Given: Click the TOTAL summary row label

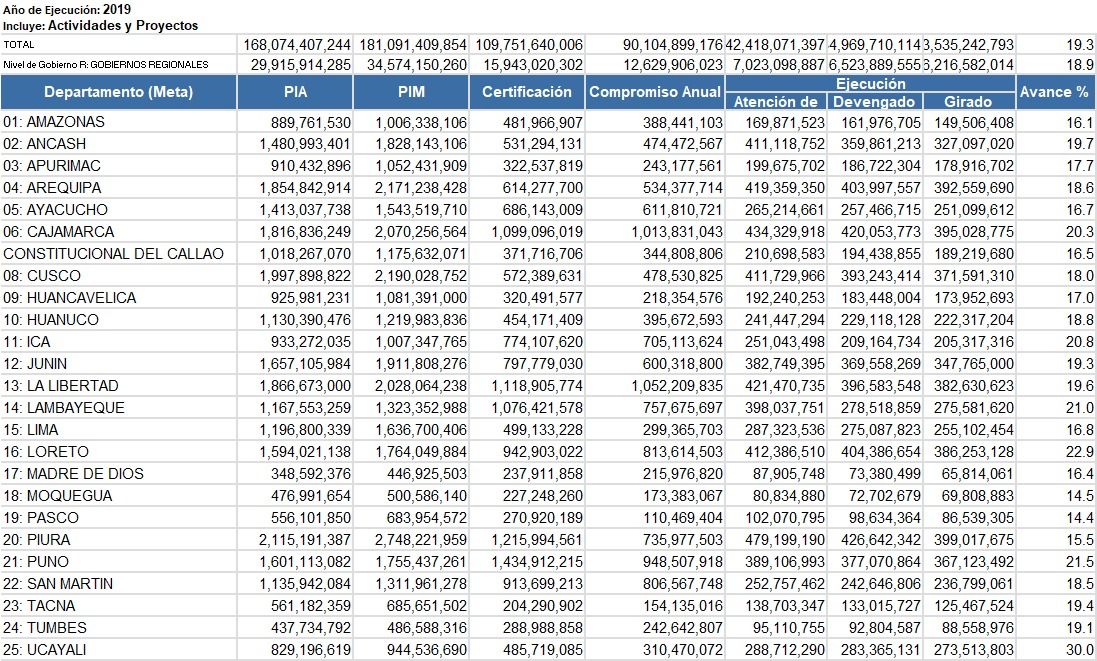Looking at the screenshot, I should tap(19, 45).
